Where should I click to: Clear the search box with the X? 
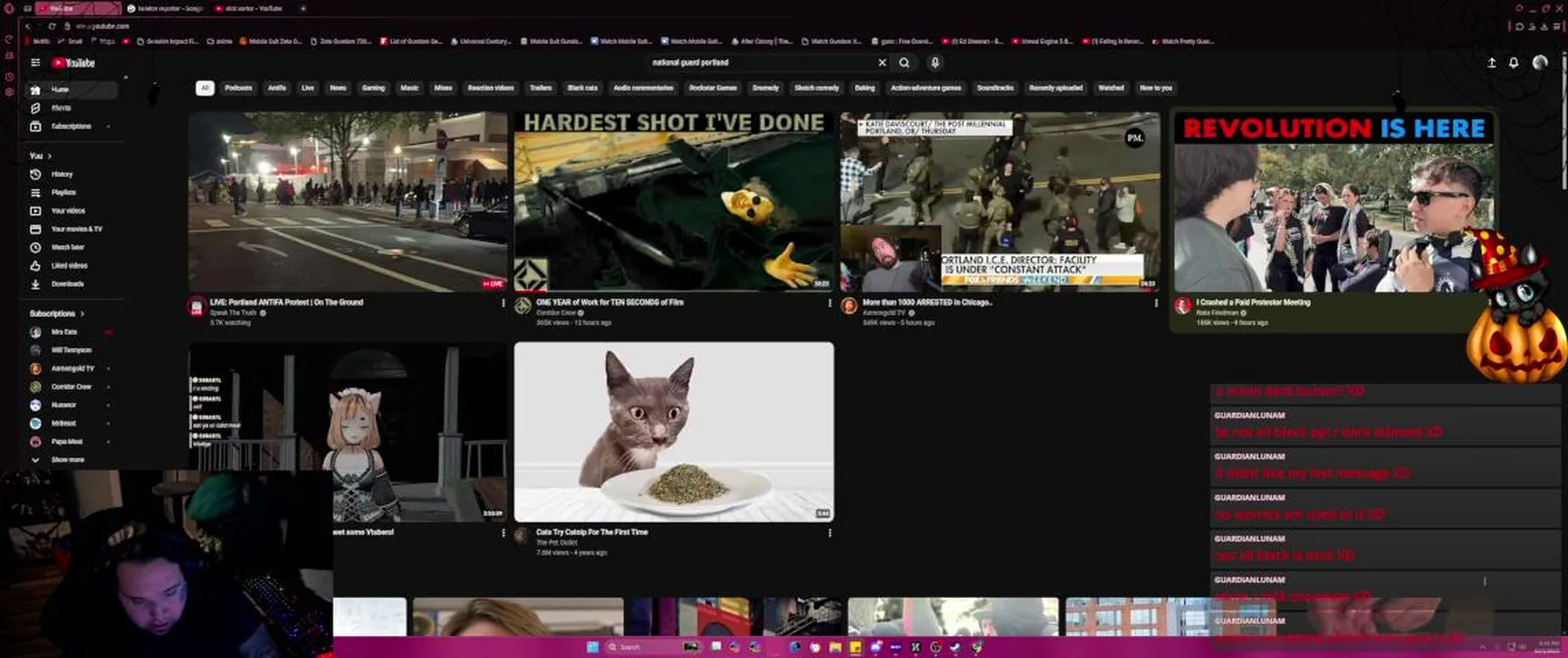882,63
